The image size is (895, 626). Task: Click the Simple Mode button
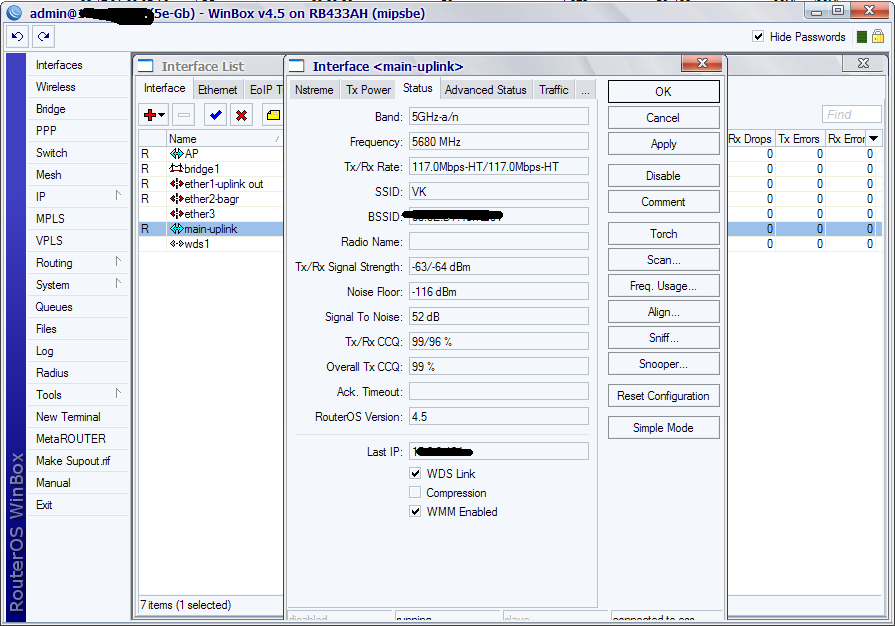663,428
